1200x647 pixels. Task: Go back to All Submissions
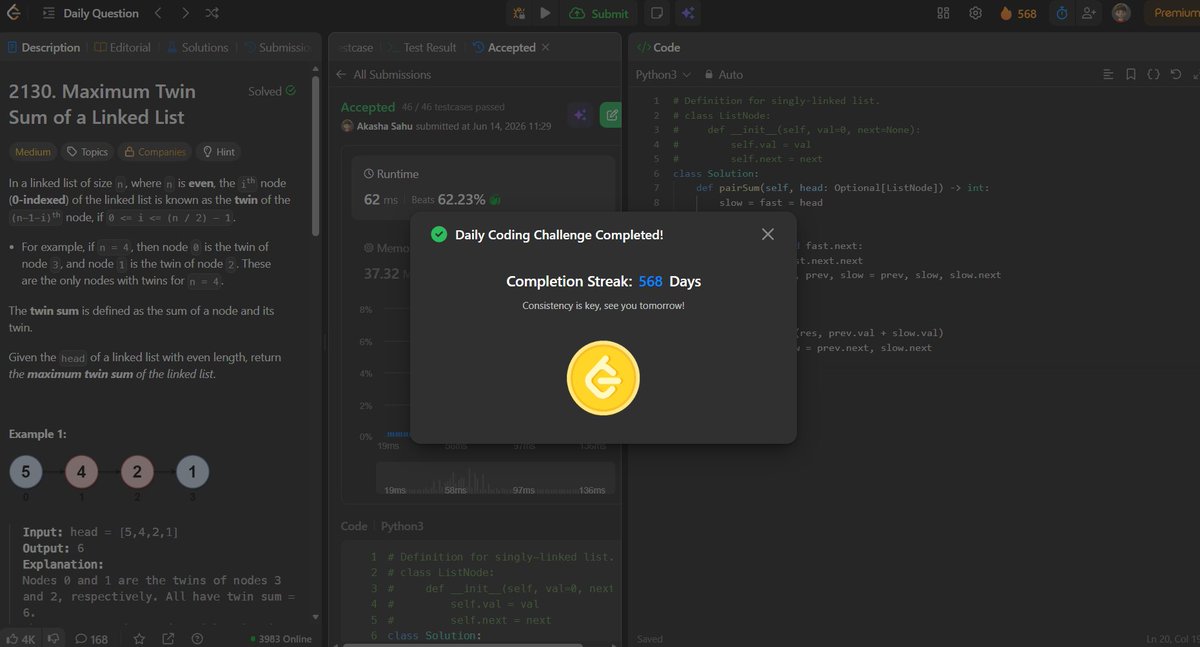(384, 74)
